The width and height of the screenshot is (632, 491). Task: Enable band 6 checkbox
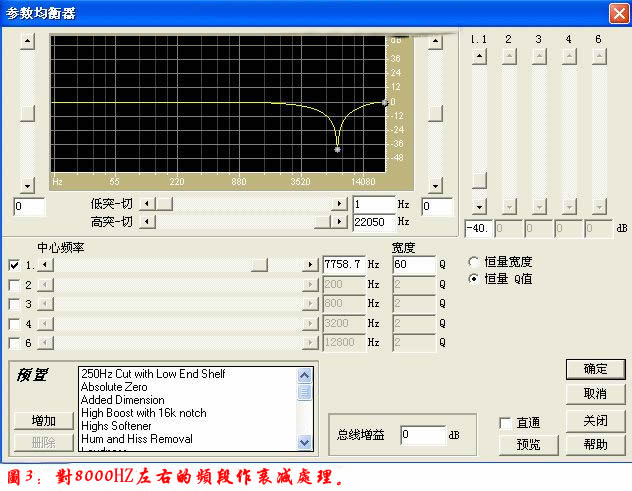point(14,343)
